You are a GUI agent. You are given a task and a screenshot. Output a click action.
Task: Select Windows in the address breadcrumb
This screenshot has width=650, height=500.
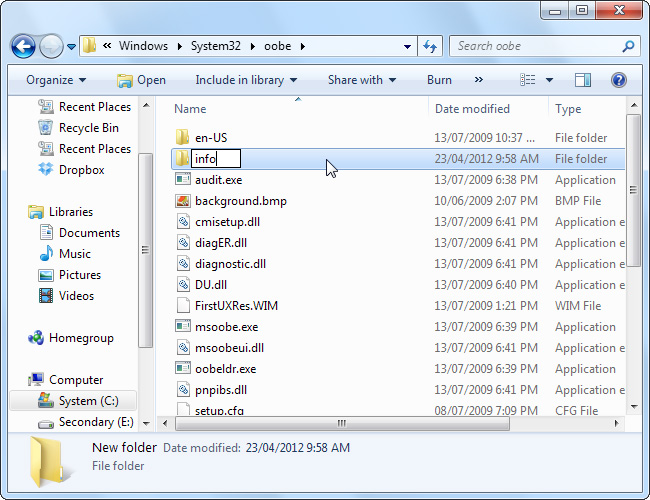click(143, 46)
